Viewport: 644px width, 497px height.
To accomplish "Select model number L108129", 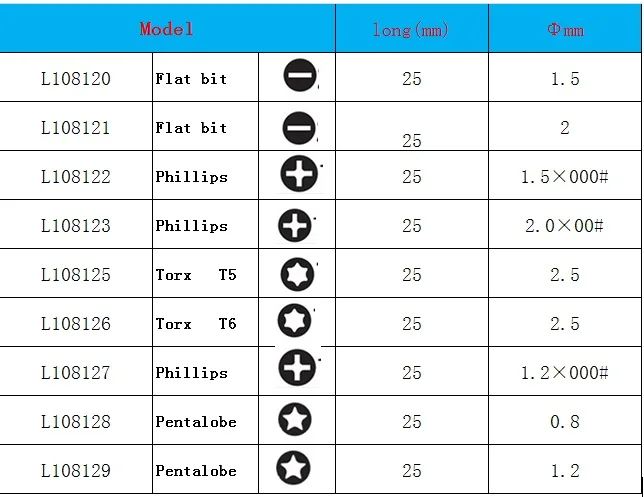I will 76,470.
